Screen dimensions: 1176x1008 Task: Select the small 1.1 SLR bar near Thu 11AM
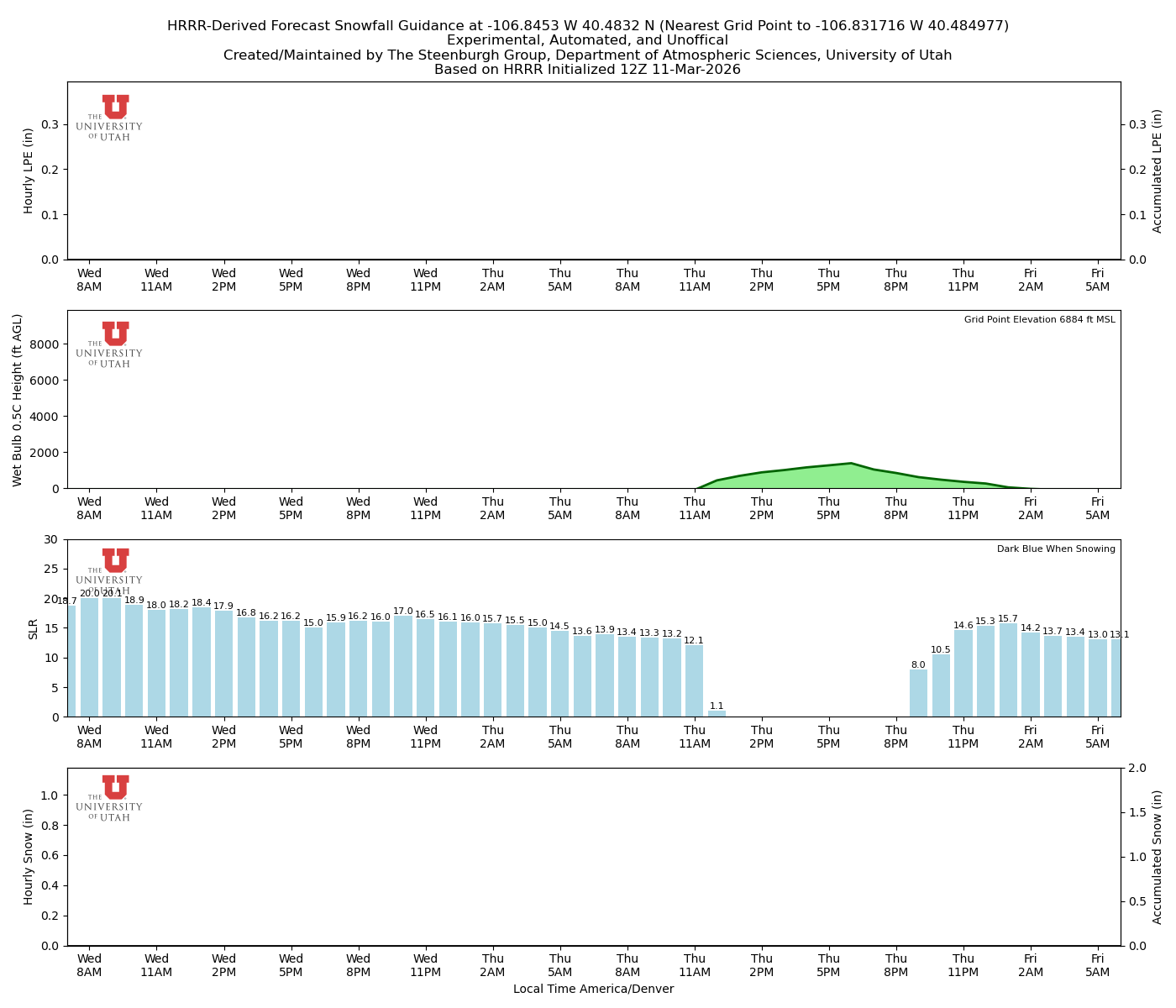pos(718,712)
